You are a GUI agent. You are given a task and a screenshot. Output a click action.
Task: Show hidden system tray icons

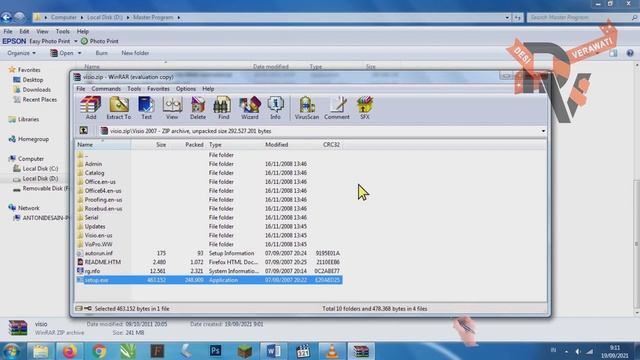pos(567,351)
